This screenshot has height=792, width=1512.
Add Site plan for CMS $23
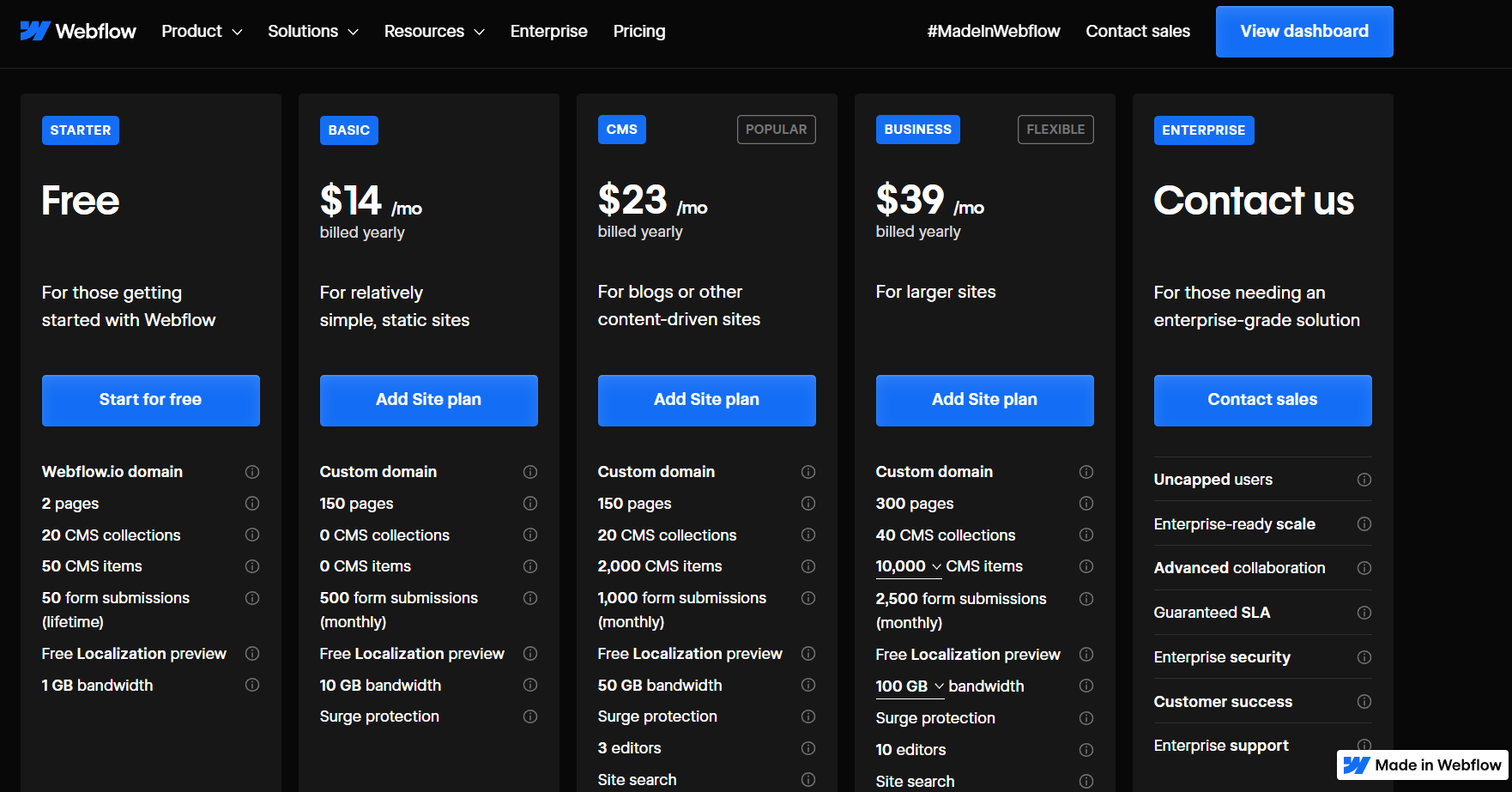point(707,400)
